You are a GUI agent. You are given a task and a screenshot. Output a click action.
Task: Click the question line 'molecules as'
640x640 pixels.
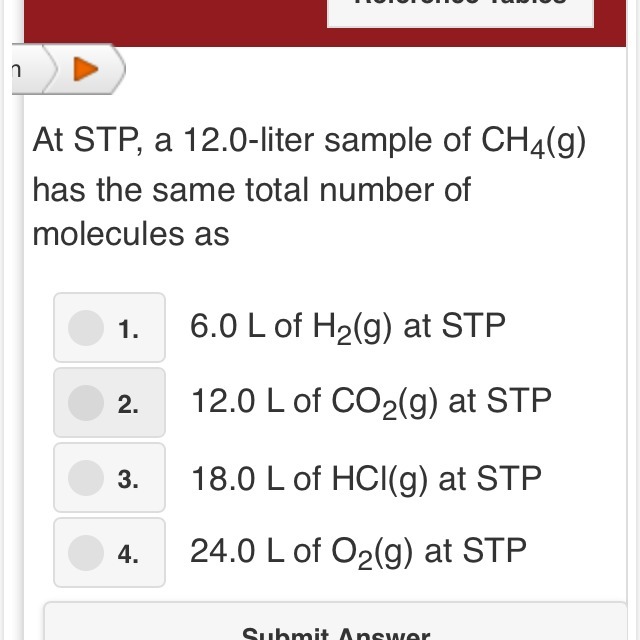tap(131, 234)
